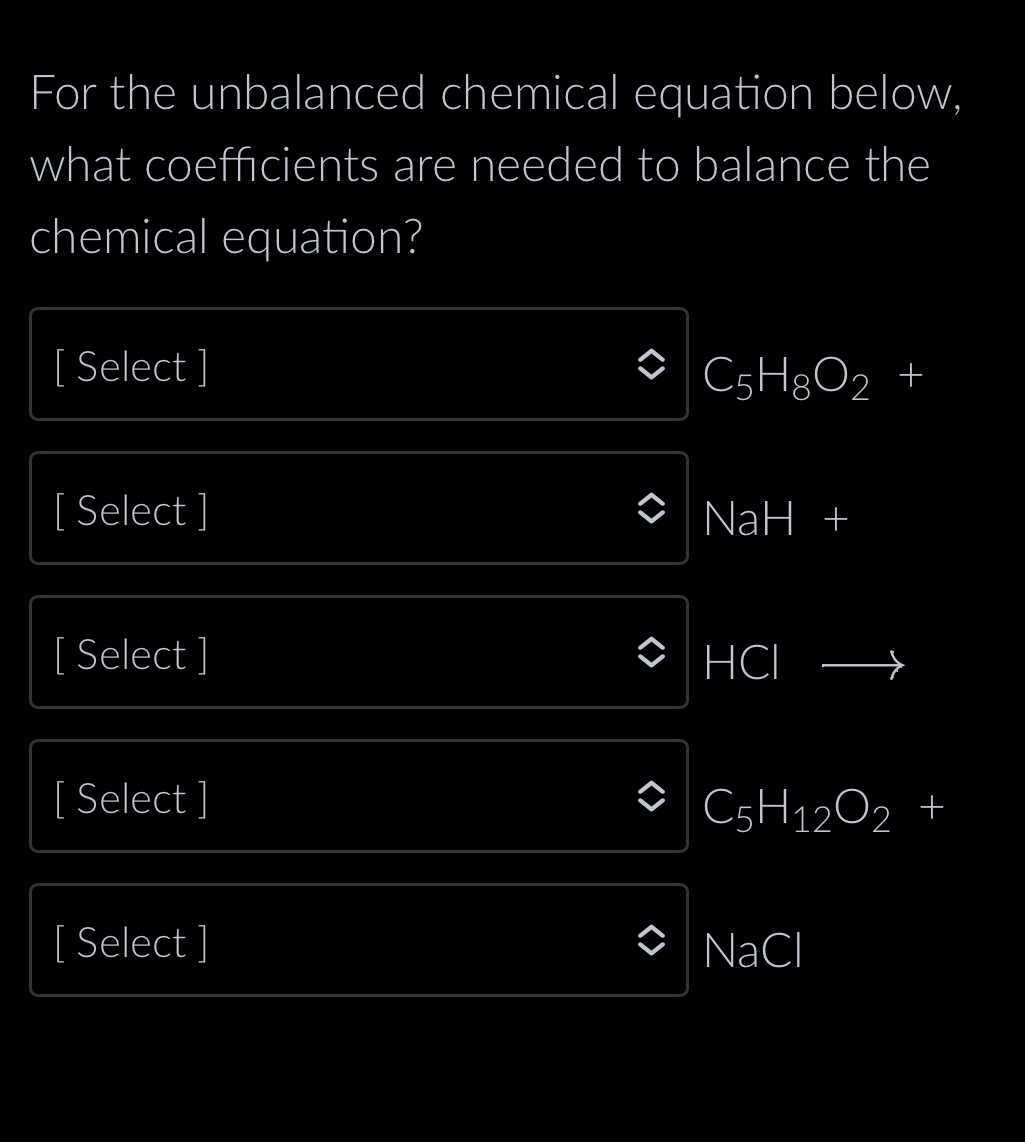This screenshot has height=1142, width=1025.
Task: Click the plus sign after NaH
Action: (836, 519)
